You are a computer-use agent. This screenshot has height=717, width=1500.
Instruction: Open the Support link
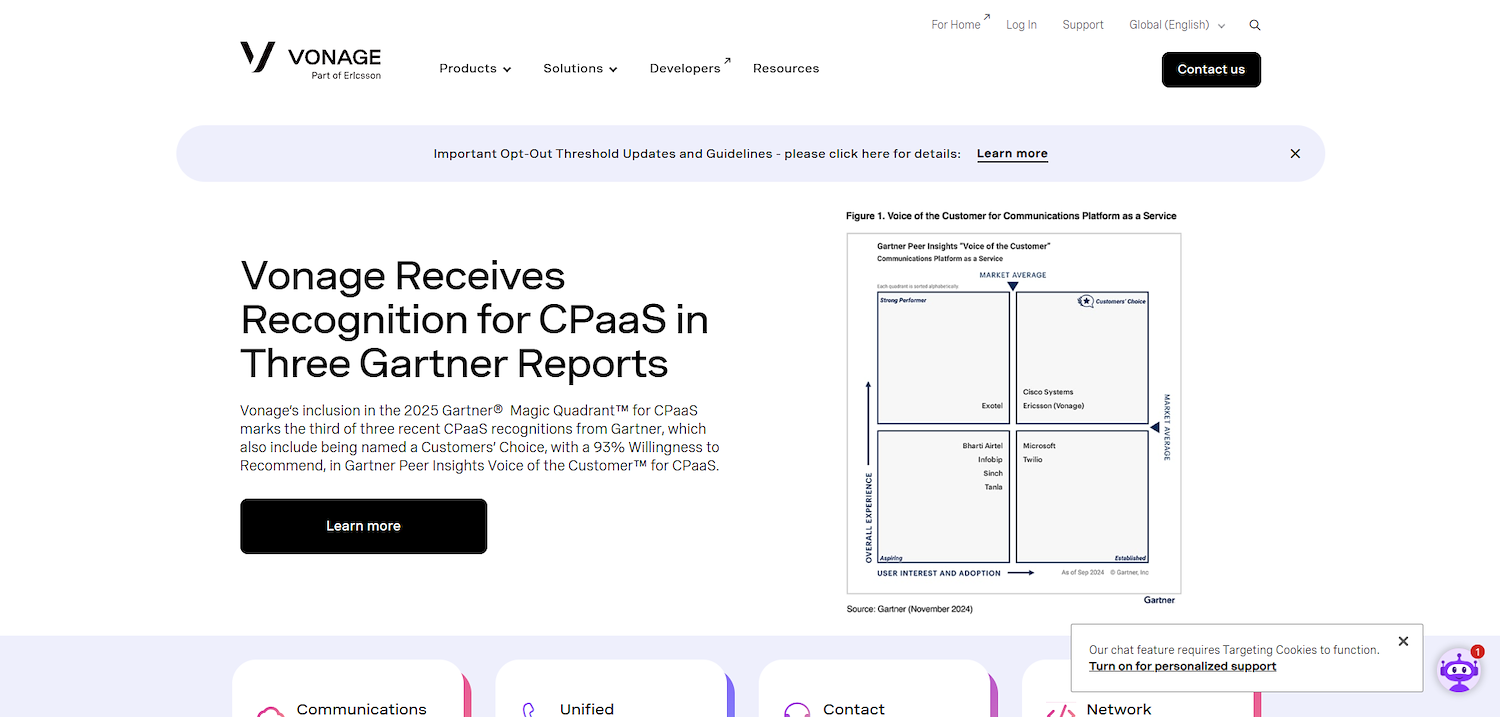(x=1083, y=25)
